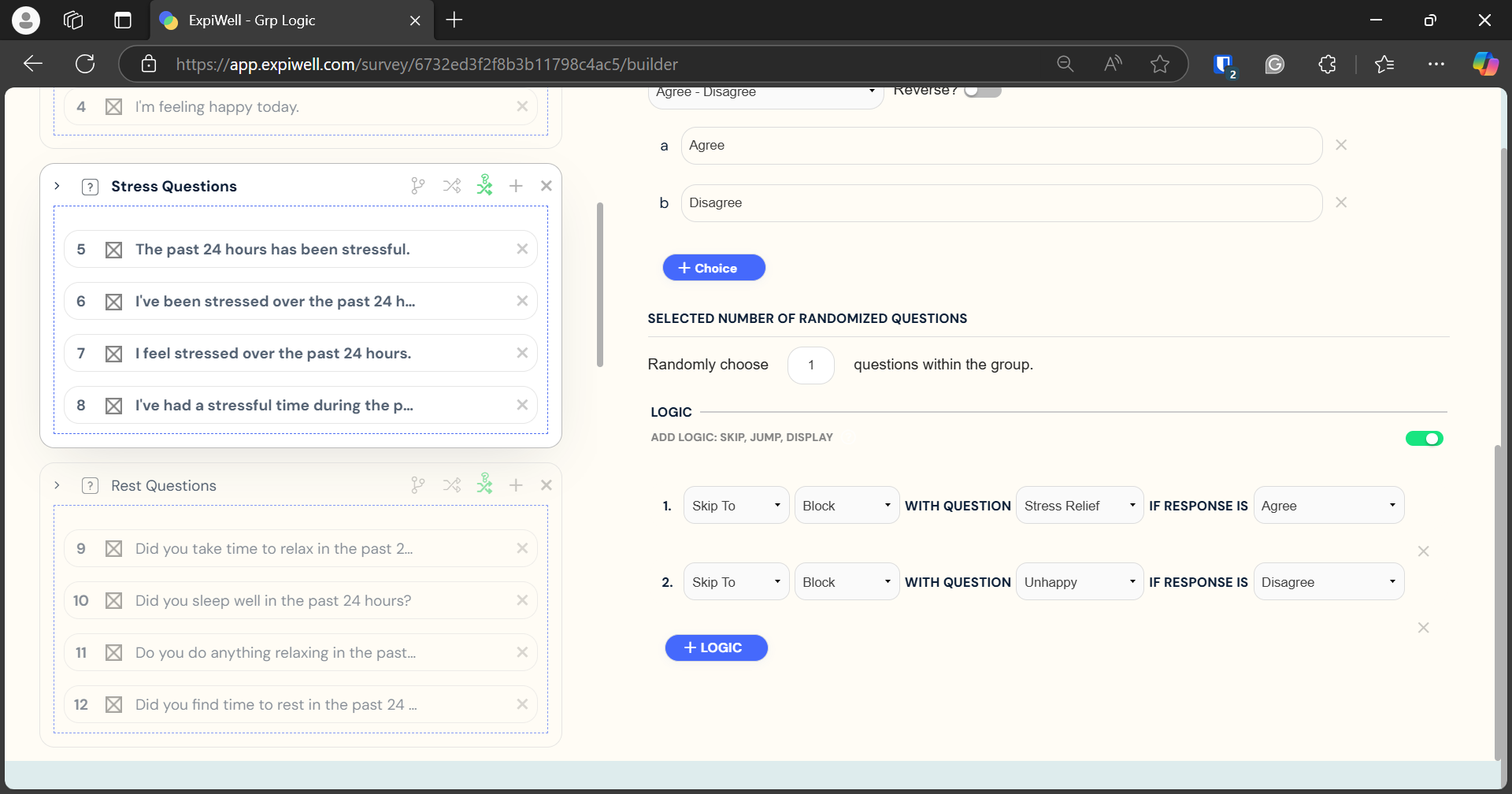Open Unhappy question dropdown
This screenshot has height=794, width=1512.
(1080, 582)
